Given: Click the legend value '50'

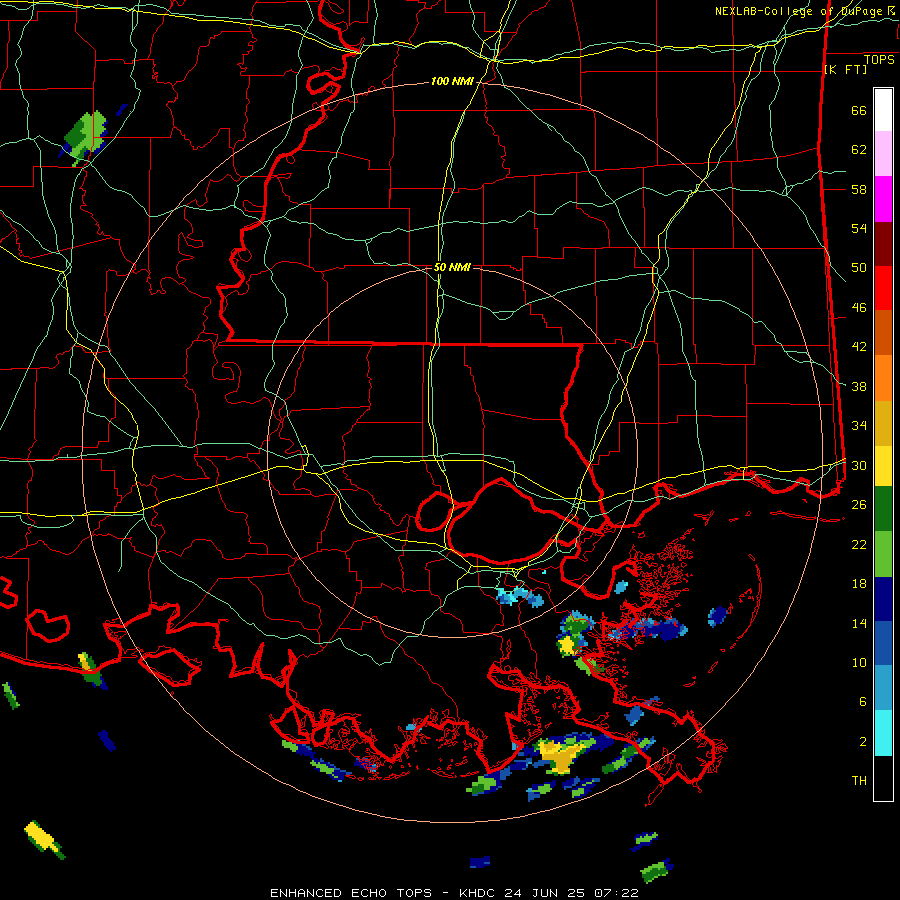Looking at the screenshot, I should click(x=859, y=268).
